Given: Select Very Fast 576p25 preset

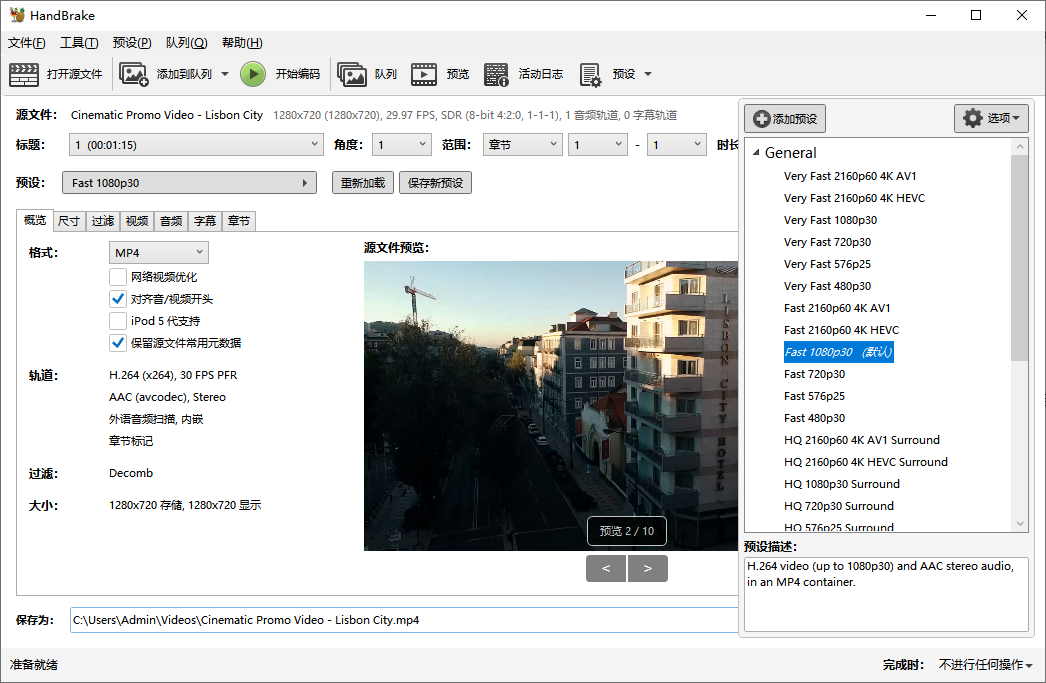Looking at the screenshot, I should (827, 264).
